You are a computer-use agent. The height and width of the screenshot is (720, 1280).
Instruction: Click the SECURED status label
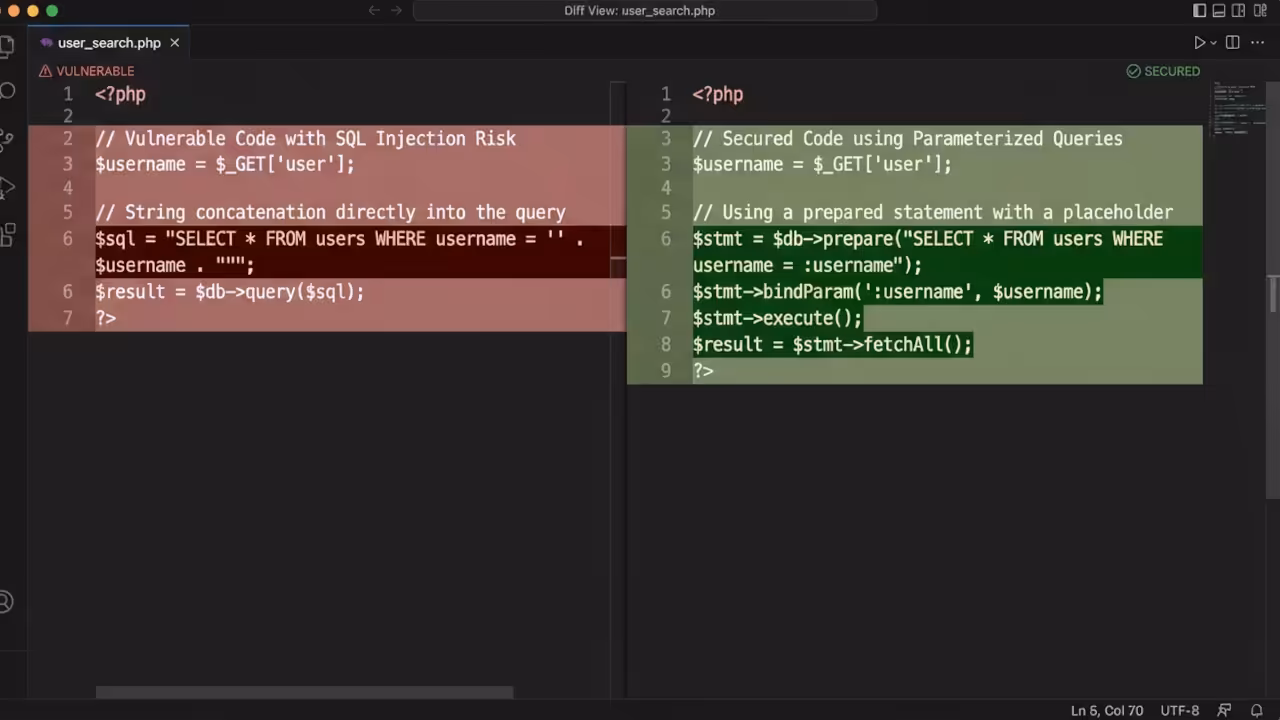coord(1172,71)
